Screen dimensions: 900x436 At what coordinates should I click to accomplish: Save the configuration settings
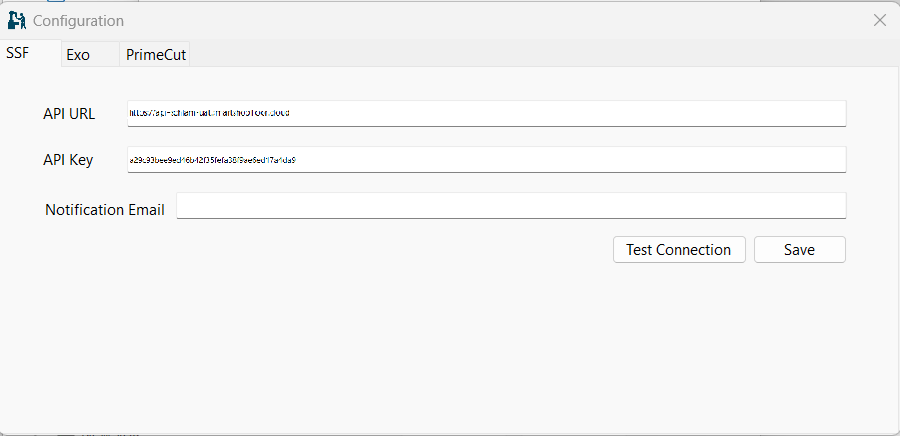(x=799, y=250)
